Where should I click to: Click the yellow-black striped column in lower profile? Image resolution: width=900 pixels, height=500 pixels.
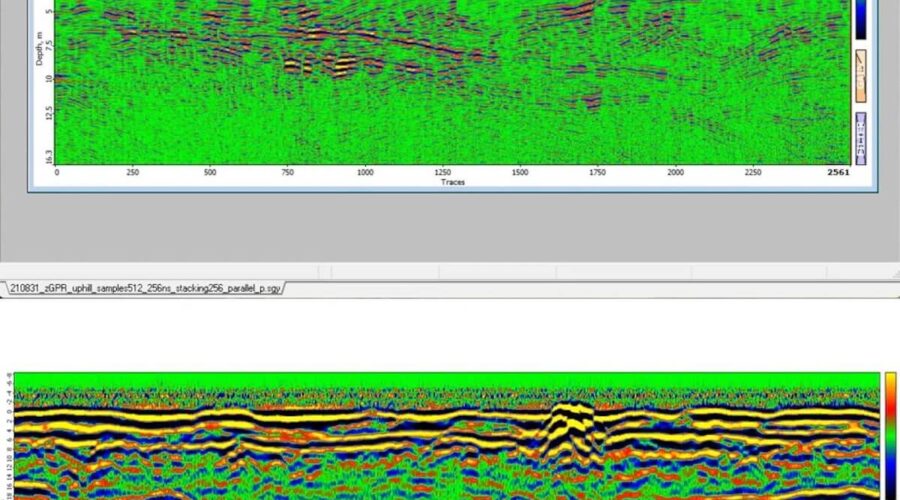(572, 432)
